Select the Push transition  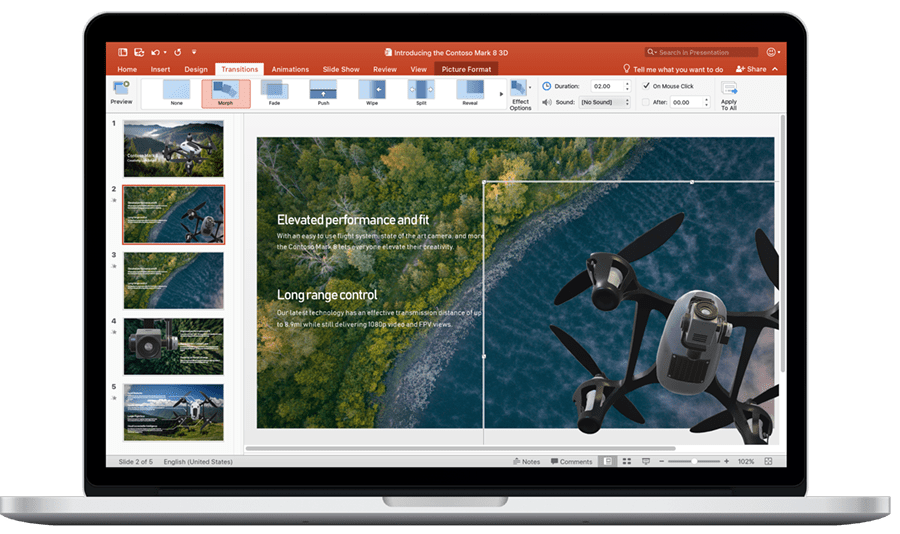(x=323, y=93)
